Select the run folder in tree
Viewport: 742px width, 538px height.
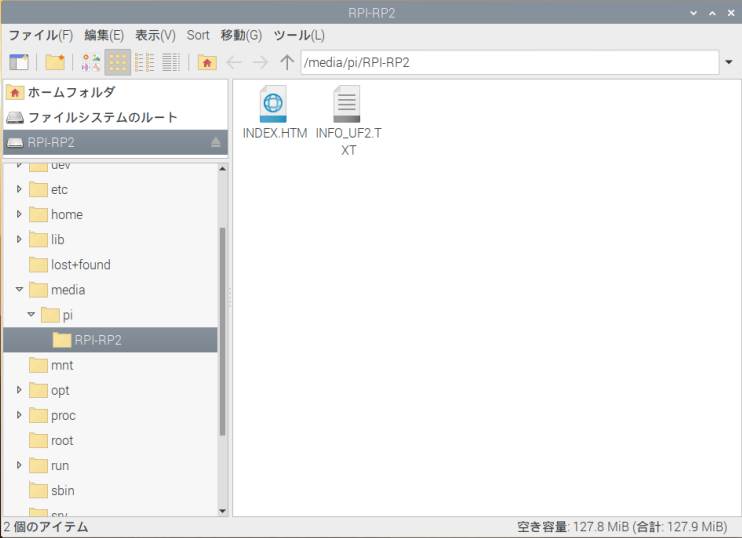[x=49, y=465]
